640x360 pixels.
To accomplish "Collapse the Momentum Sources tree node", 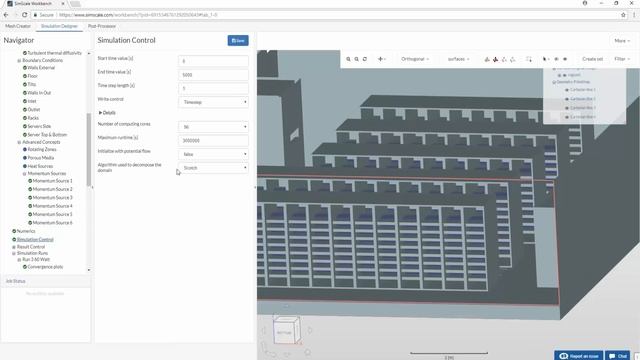I will pos(24,173).
